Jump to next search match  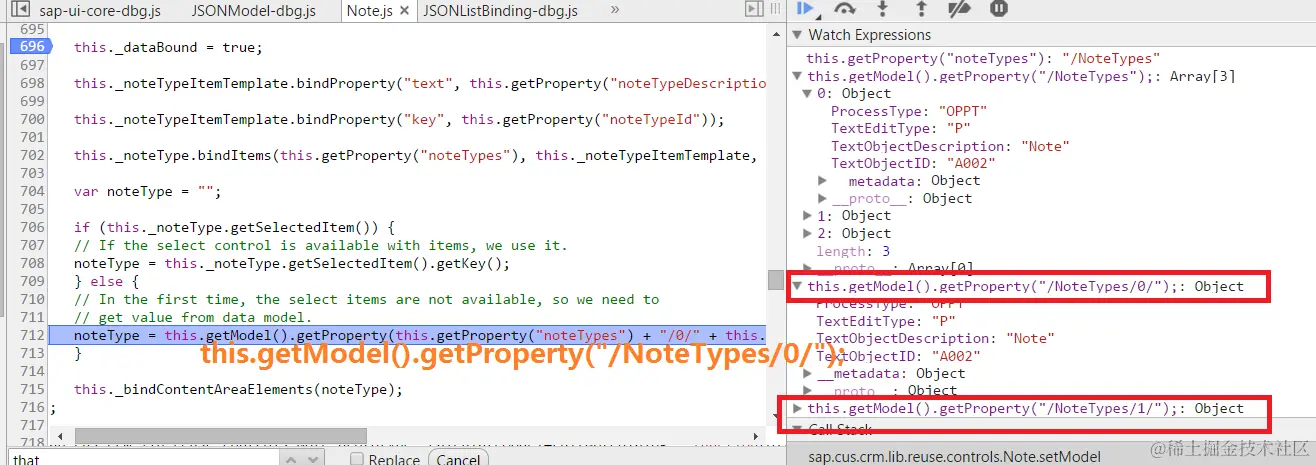coord(313,459)
